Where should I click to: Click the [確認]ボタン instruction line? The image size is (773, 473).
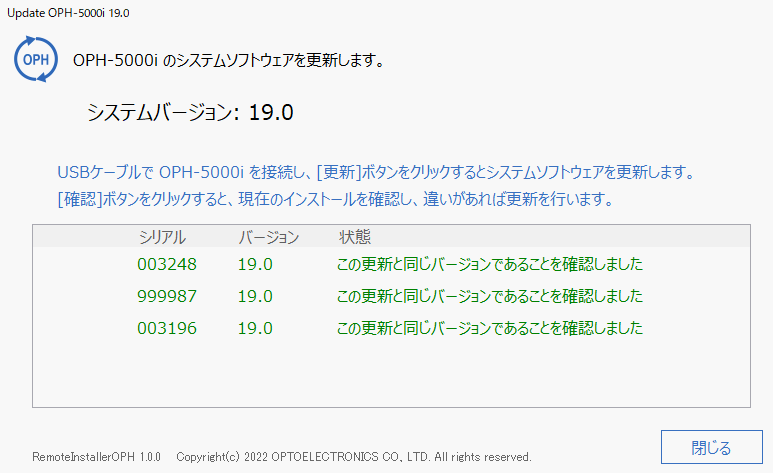[x=335, y=199]
